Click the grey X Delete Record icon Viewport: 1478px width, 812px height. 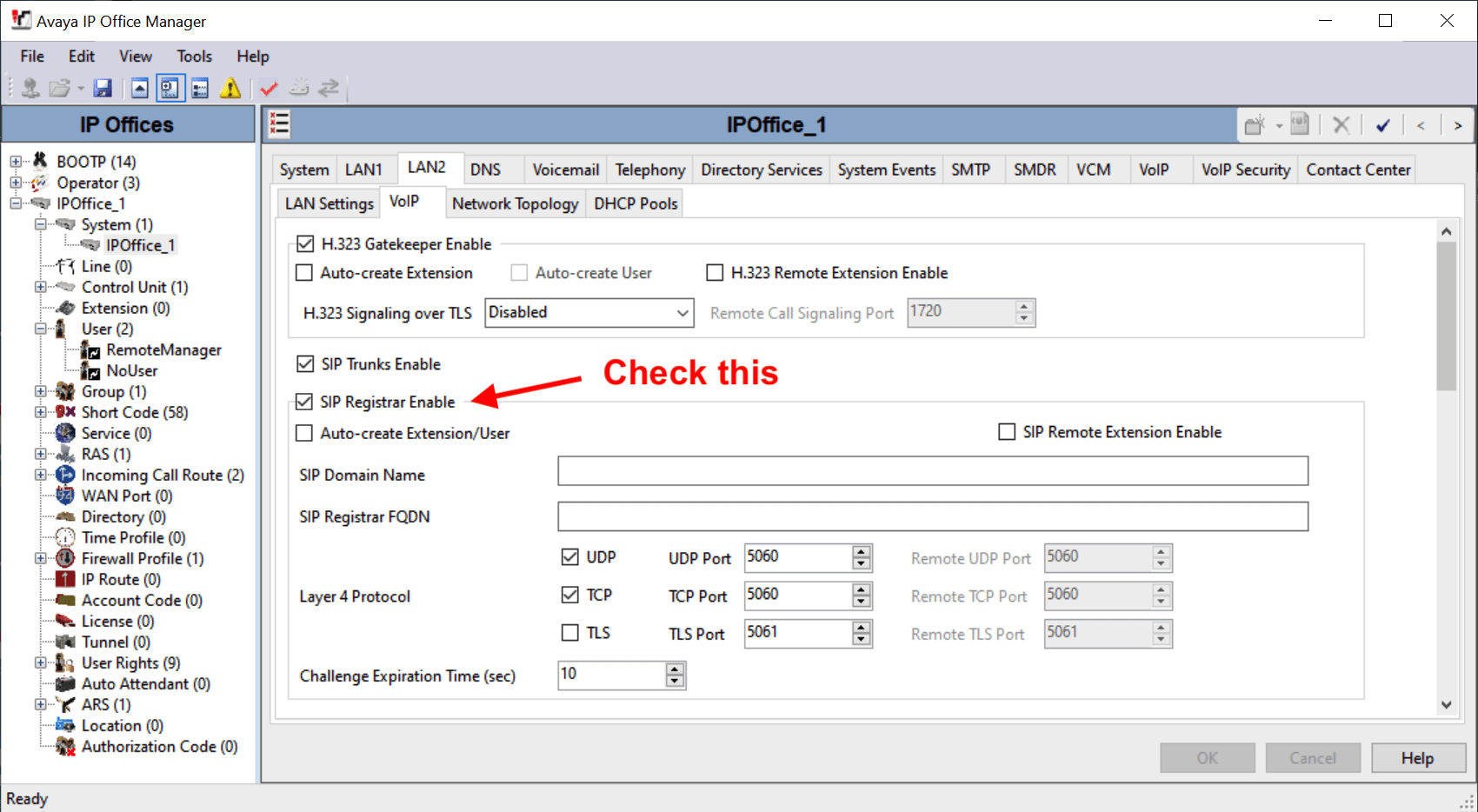pos(1341,125)
